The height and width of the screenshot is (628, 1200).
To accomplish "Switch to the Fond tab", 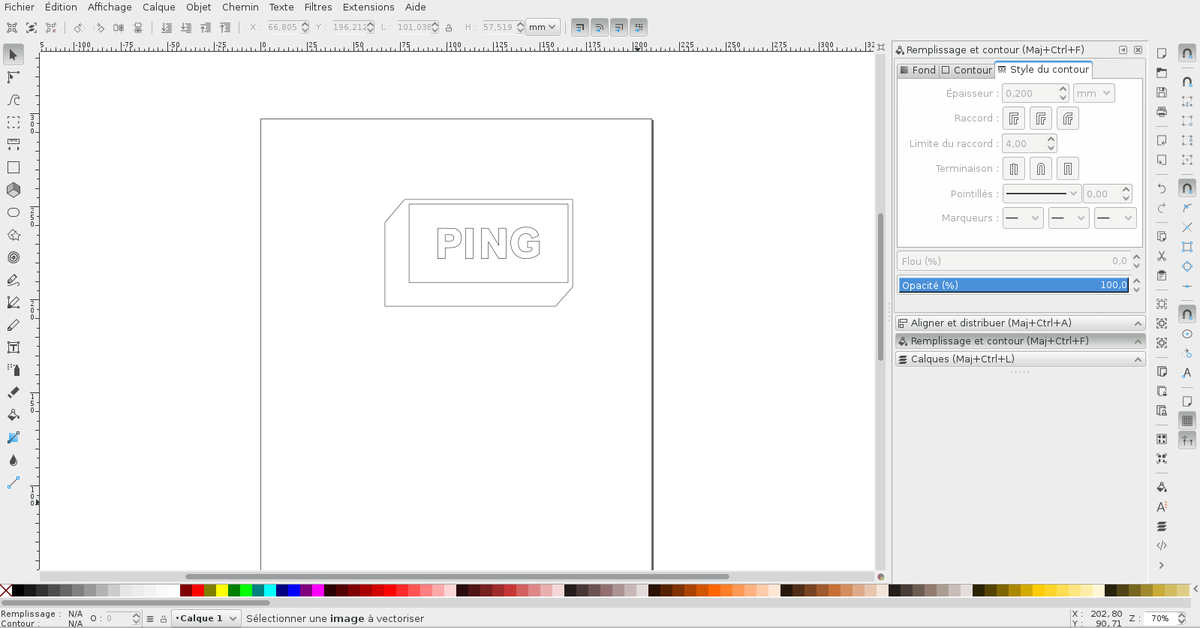I will click(x=917, y=70).
